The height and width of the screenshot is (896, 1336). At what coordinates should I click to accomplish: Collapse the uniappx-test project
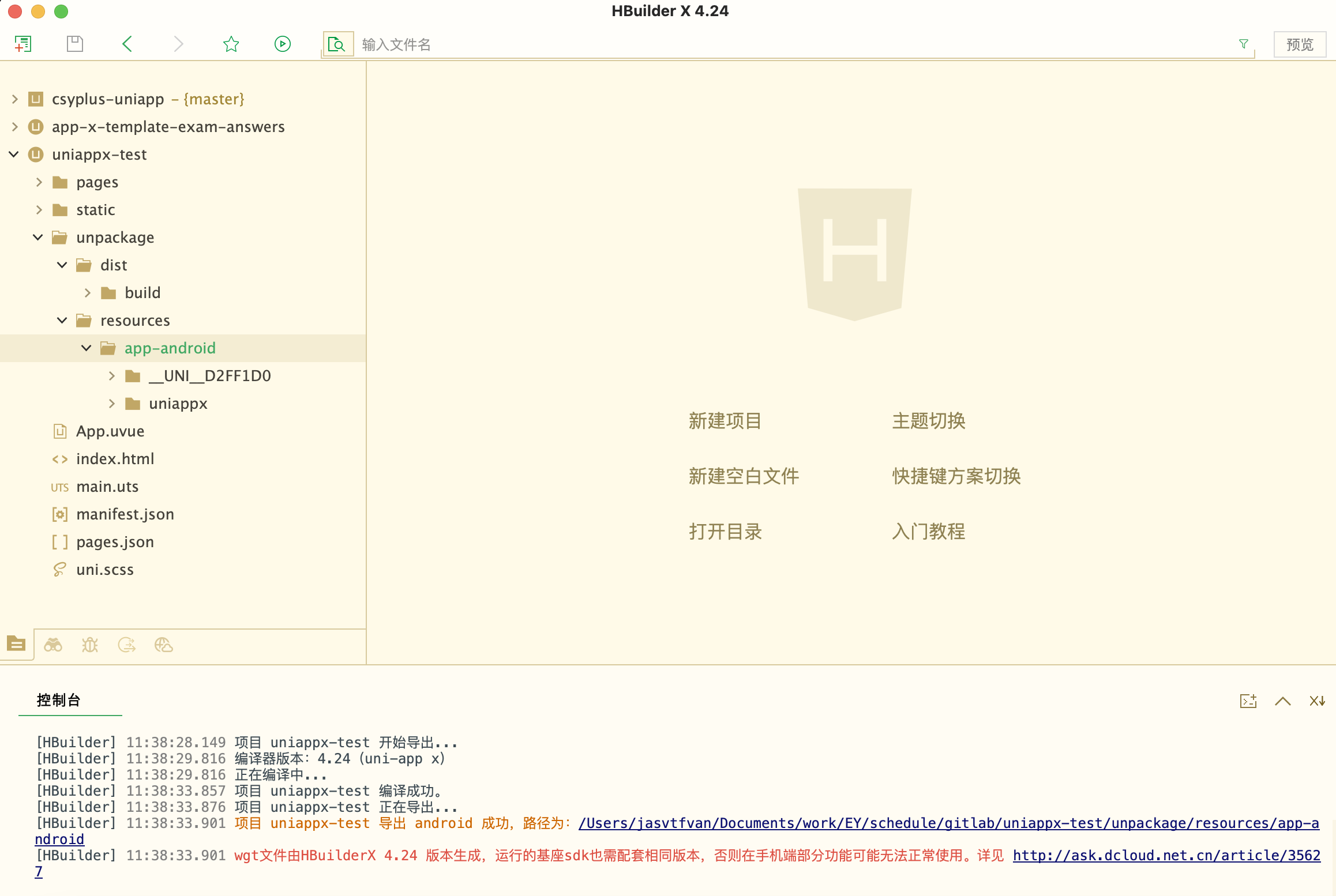click(14, 155)
